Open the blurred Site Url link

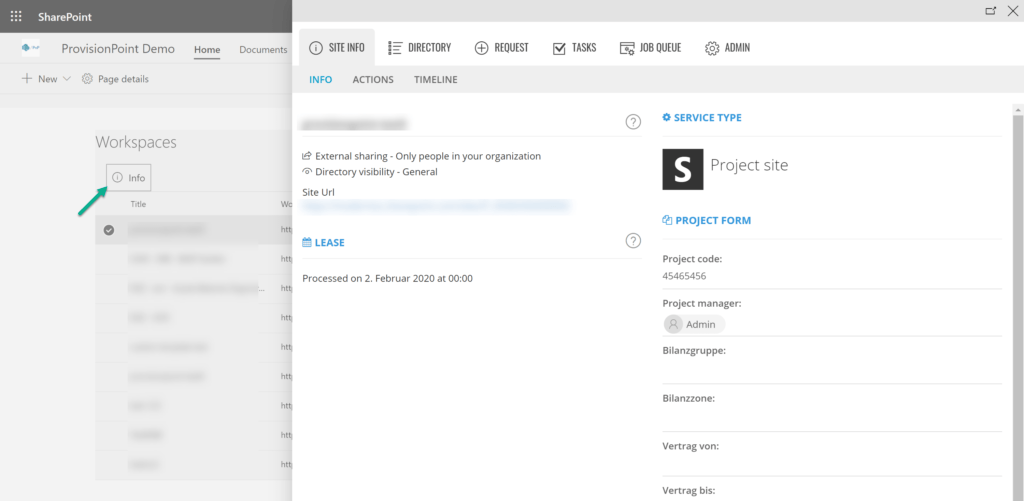tap(436, 206)
